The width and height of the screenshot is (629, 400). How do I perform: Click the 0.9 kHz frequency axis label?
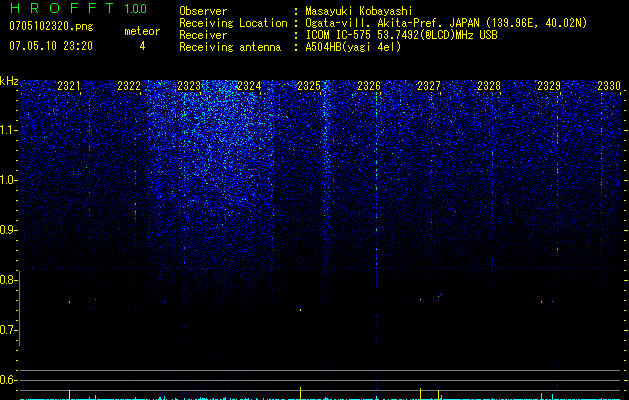click(x=8, y=230)
